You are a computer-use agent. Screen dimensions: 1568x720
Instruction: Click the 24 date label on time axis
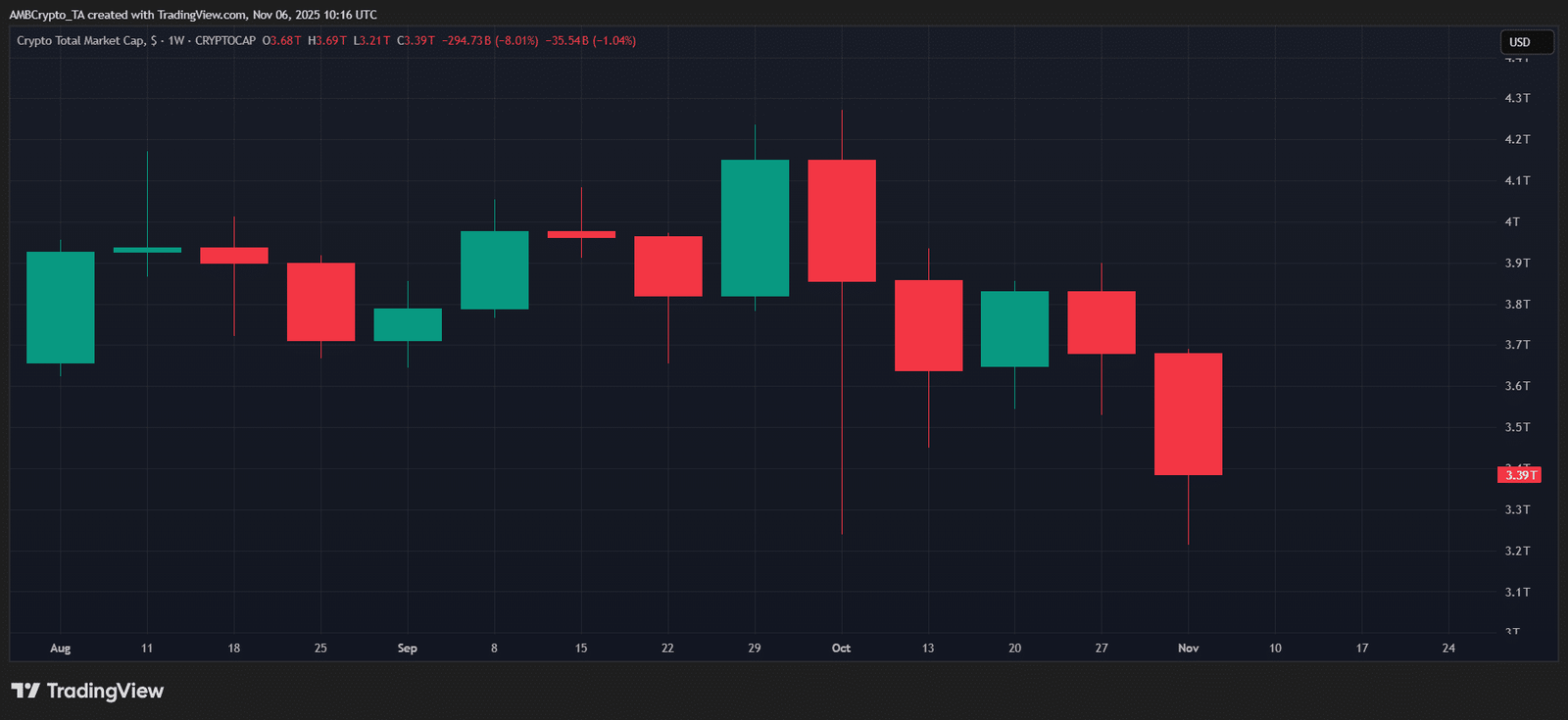coord(1448,648)
